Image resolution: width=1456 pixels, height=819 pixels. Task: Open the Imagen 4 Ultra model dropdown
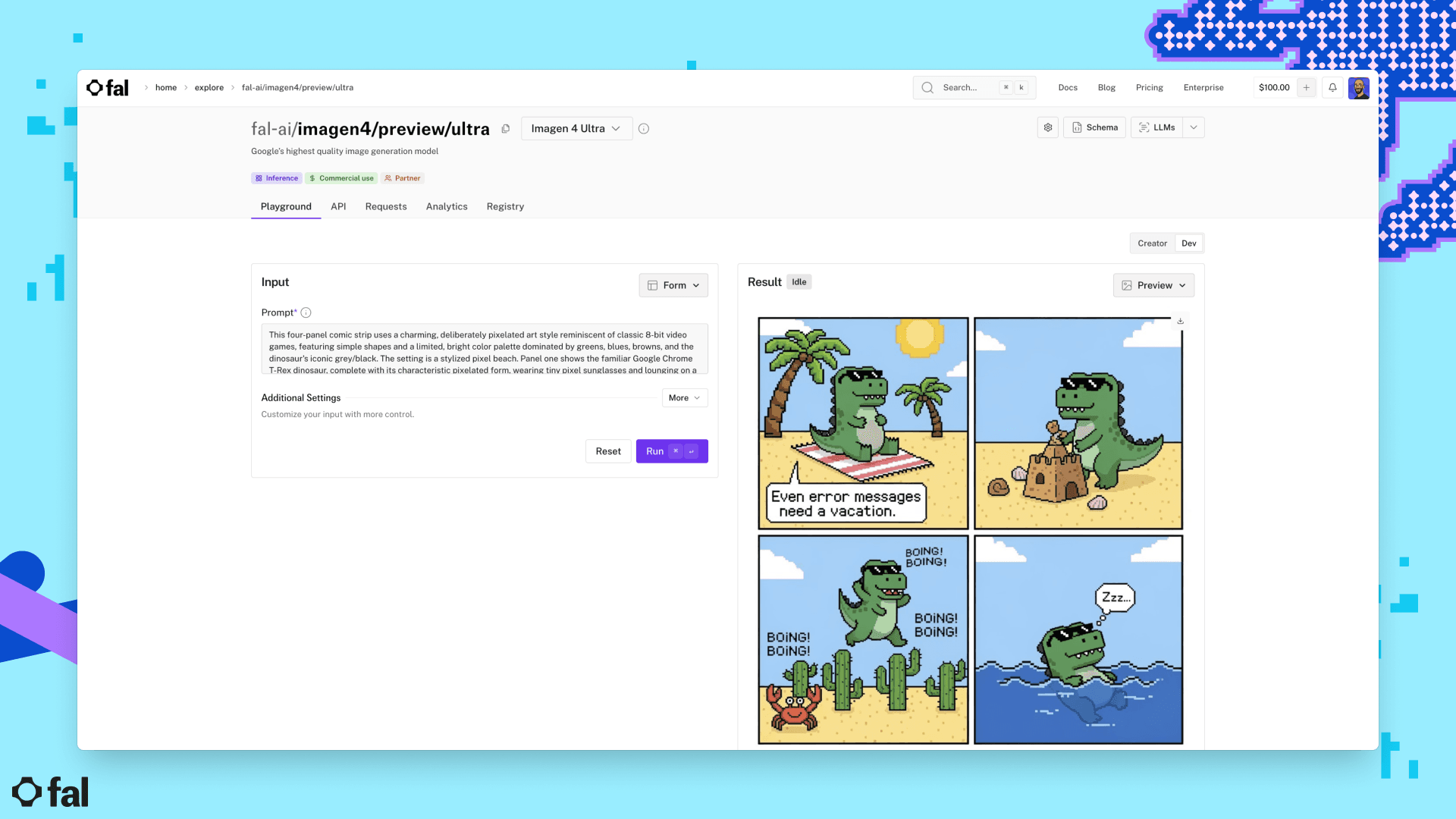pyautogui.click(x=576, y=129)
